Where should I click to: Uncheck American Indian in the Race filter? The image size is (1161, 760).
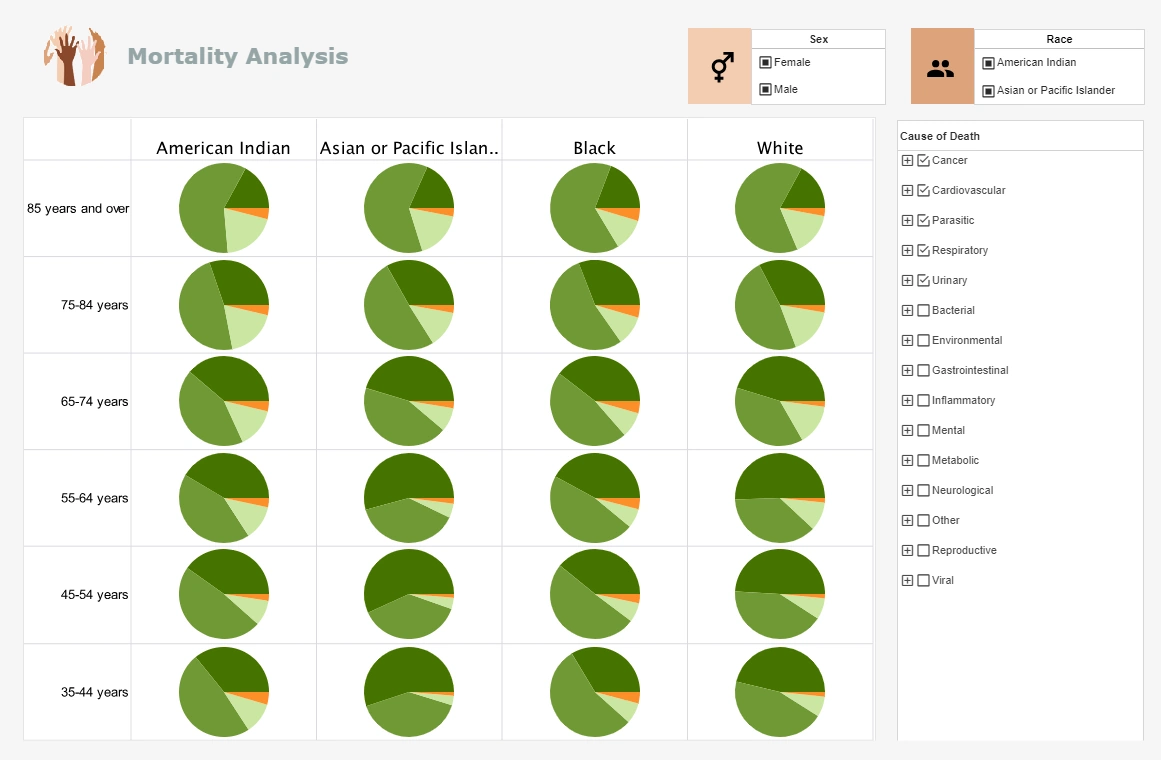click(988, 62)
